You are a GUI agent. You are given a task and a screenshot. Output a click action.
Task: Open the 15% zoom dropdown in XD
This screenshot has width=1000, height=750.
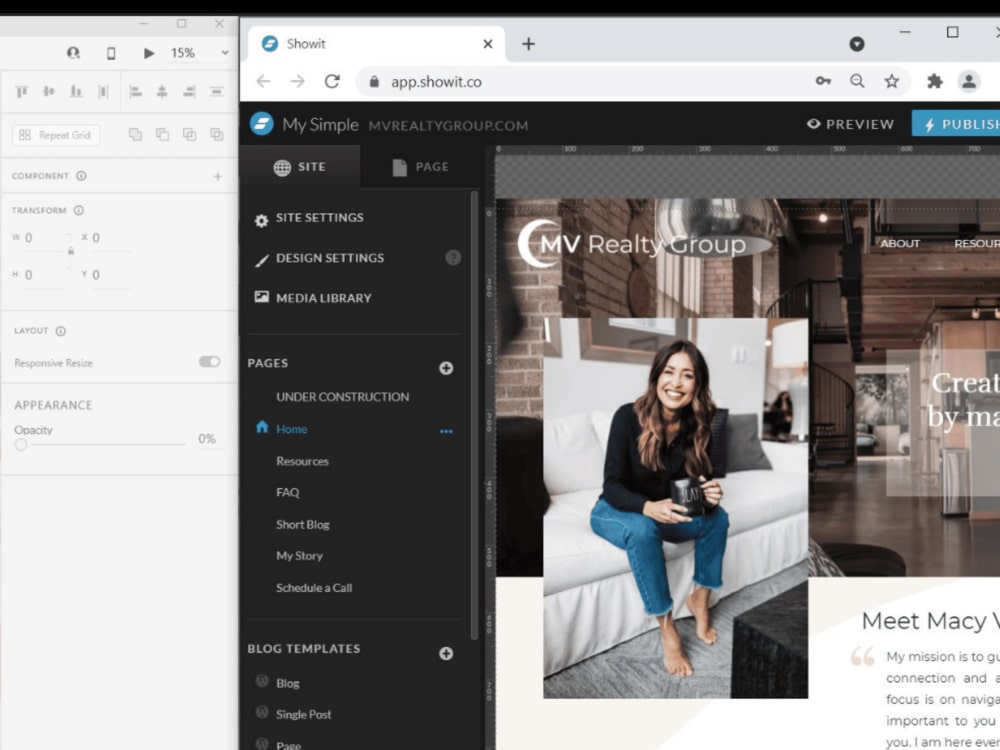[224, 53]
